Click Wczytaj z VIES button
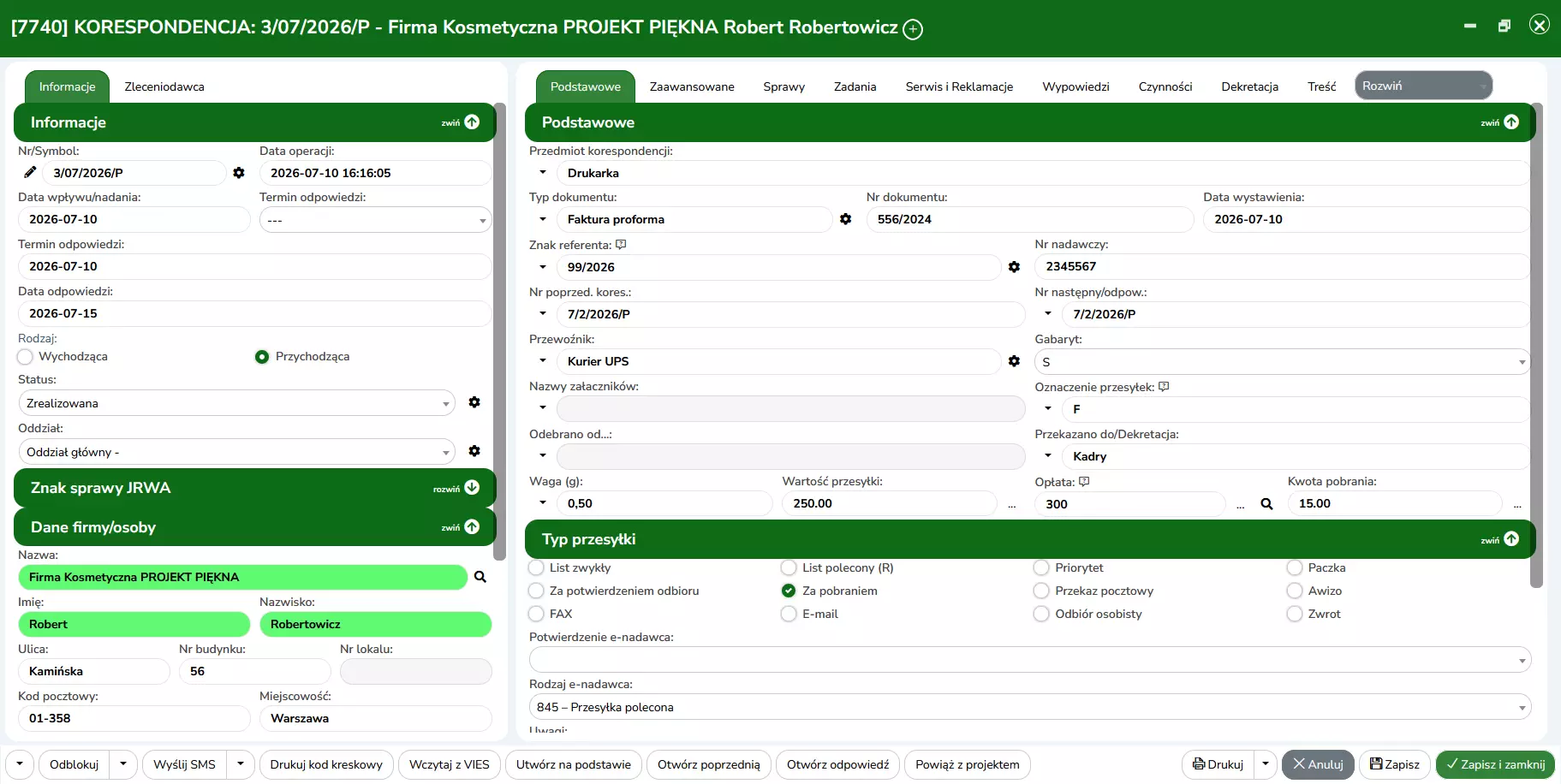The width and height of the screenshot is (1561, 784). (x=450, y=764)
